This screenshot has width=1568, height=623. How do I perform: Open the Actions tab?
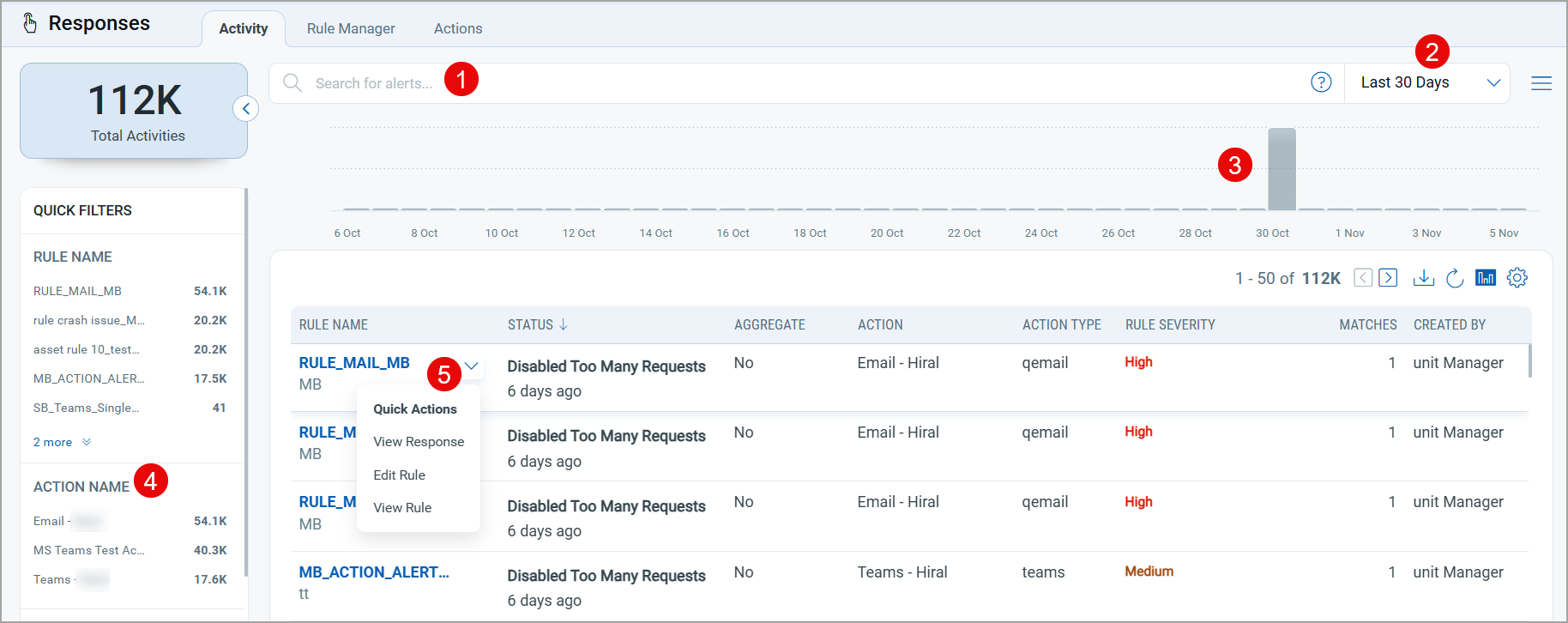(458, 28)
